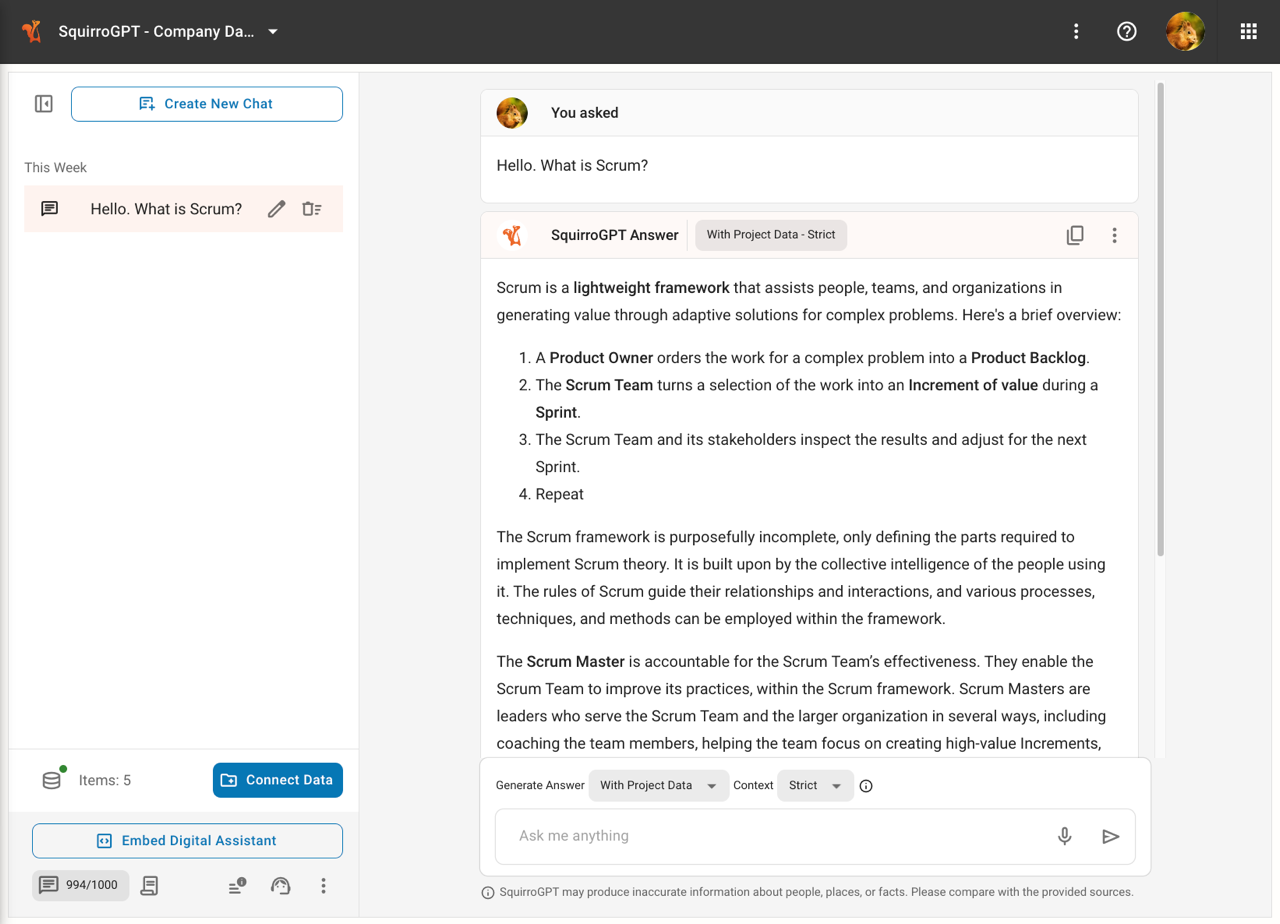The image size is (1280, 924).
Task: Open the support headset icon
Action: [x=281, y=885]
